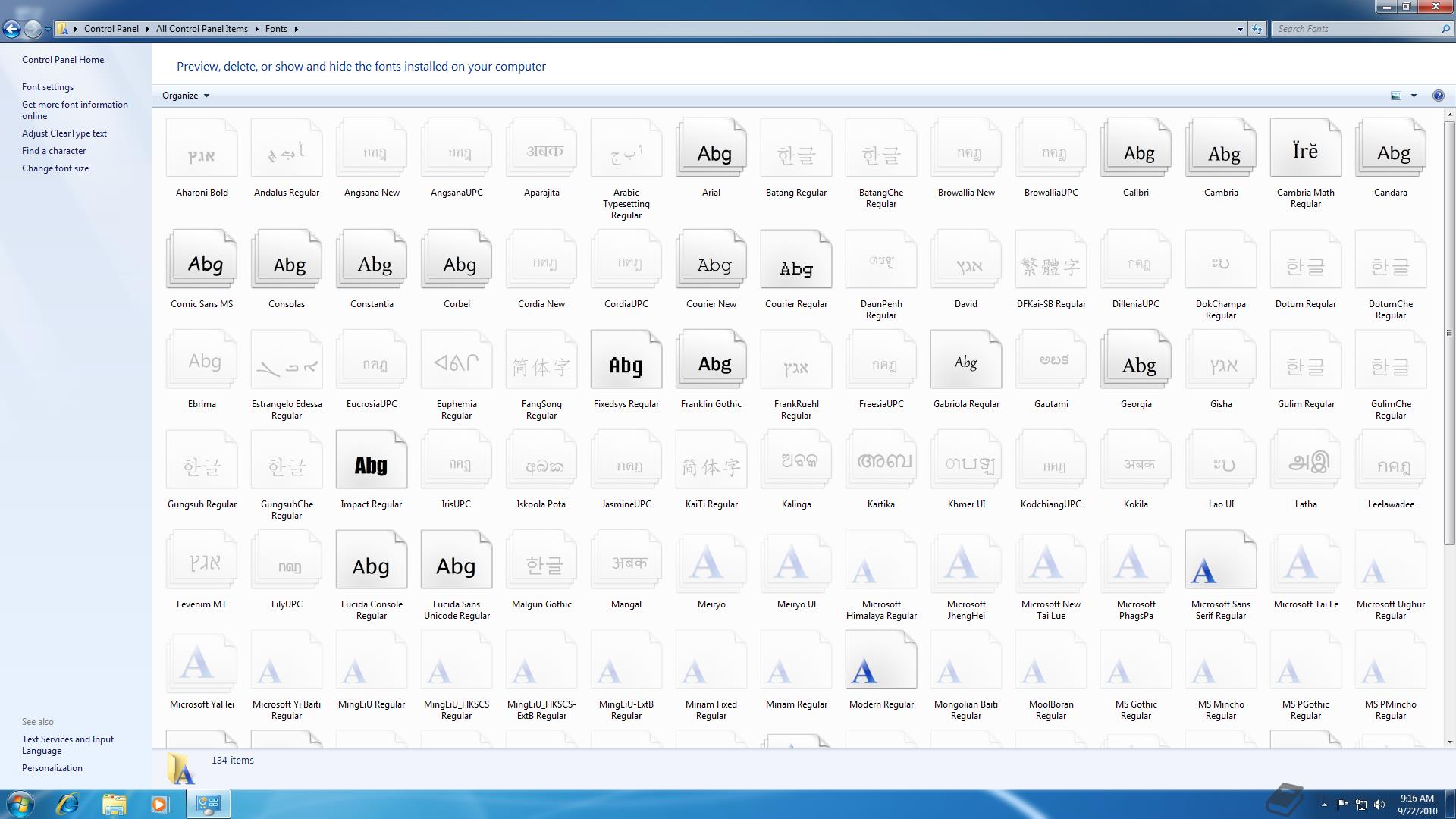The image size is (1456, 819).
Task: Expand the arrow after Fonts breadcrumb
Action: [x=296, y=29]
